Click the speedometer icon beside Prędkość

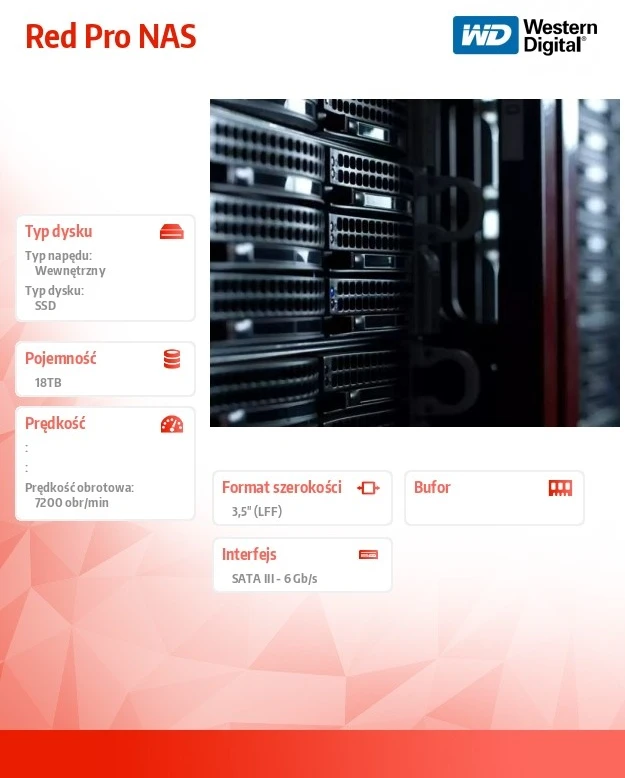(172, 424)
